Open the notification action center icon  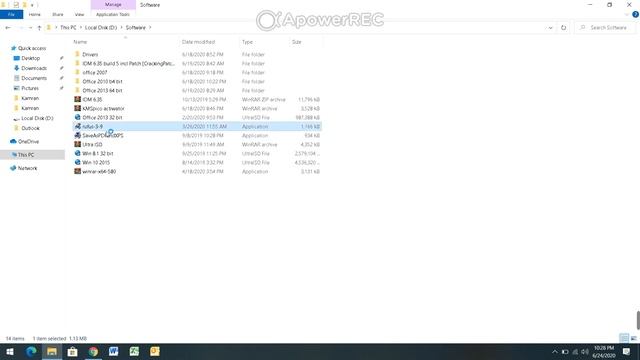pos(626,351)
